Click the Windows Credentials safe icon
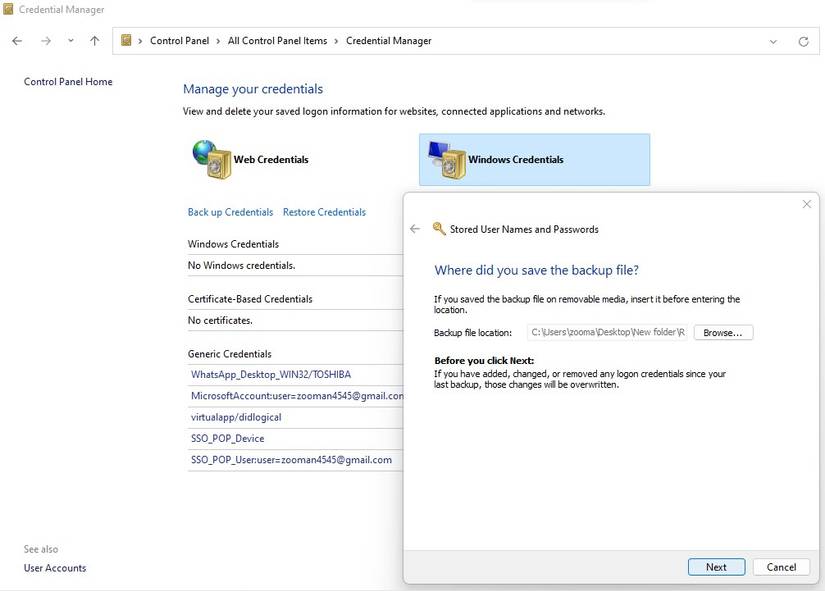Screen dimensions: 825x591 [x=446, y=159]
